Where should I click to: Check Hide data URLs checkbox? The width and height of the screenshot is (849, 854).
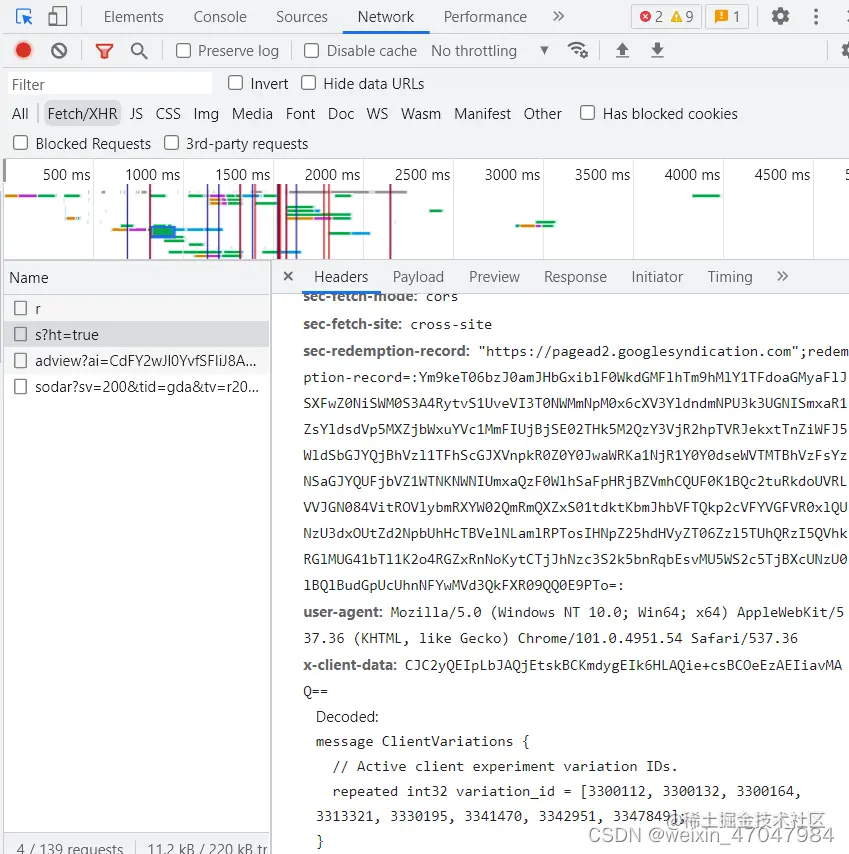click(308, 83)
